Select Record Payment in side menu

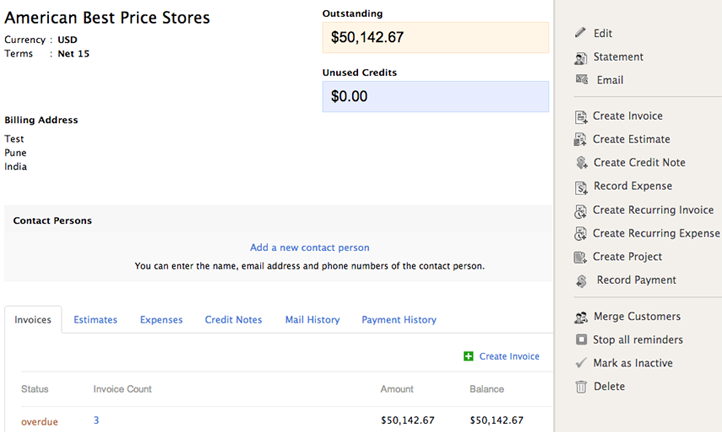tap(636, 280)
